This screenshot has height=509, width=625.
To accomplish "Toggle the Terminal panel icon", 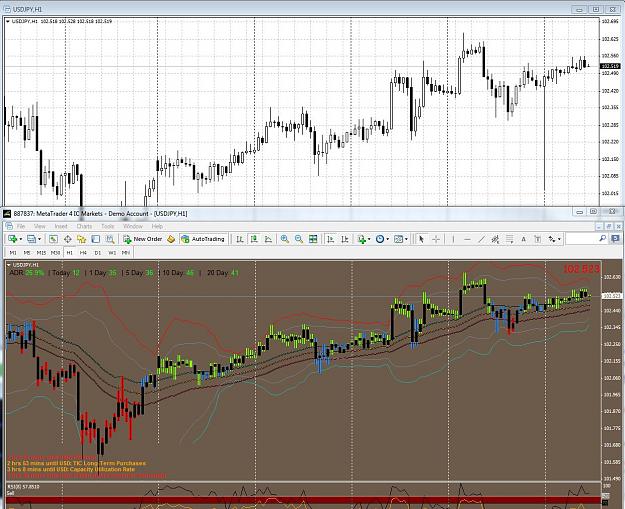I will coord(96,239).
